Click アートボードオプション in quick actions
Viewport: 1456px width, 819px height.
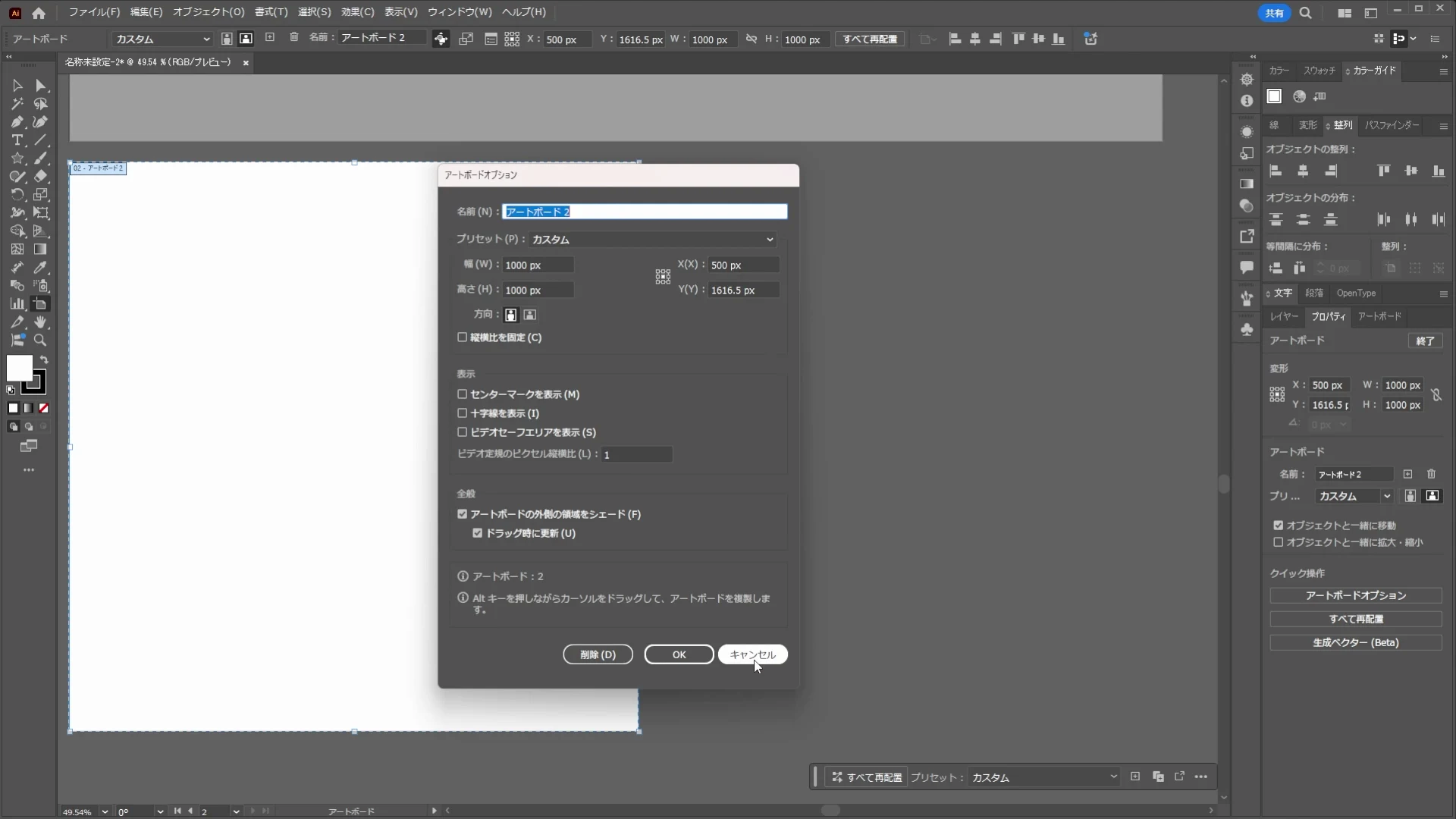(x=1355, y=596)
